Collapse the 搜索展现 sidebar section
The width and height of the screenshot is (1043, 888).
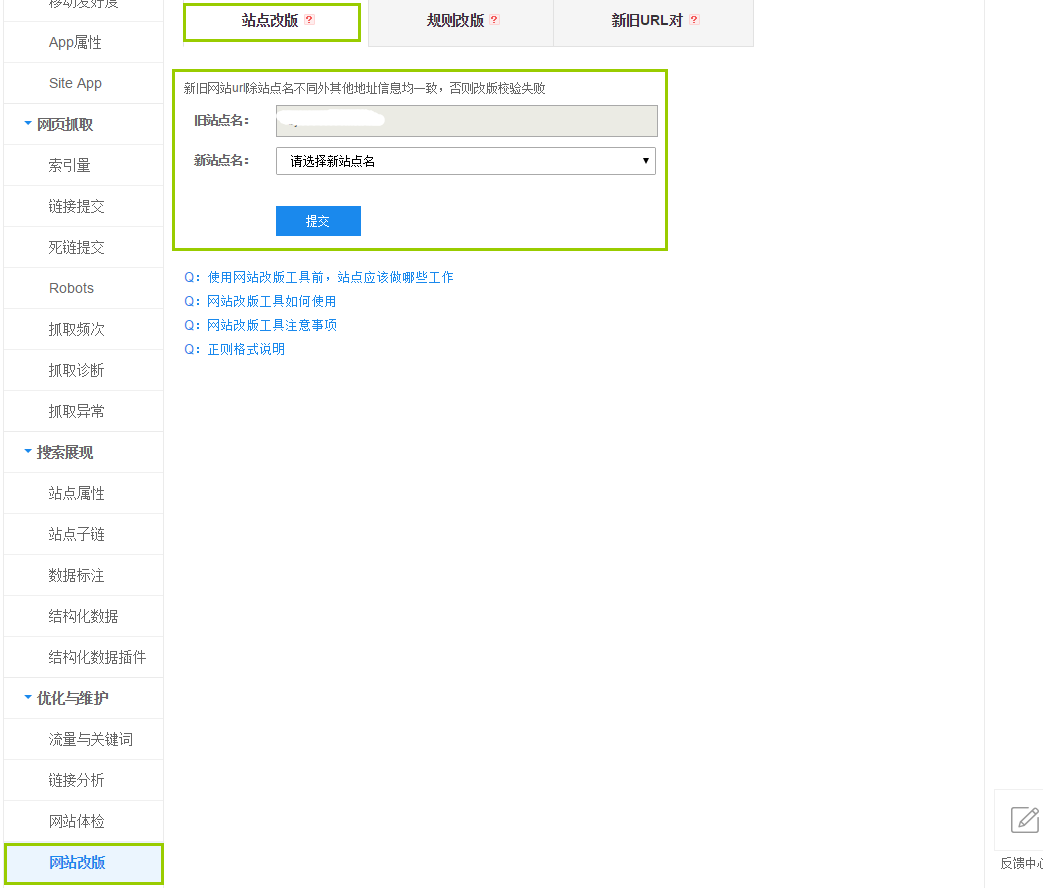click(x=28, y=452)
